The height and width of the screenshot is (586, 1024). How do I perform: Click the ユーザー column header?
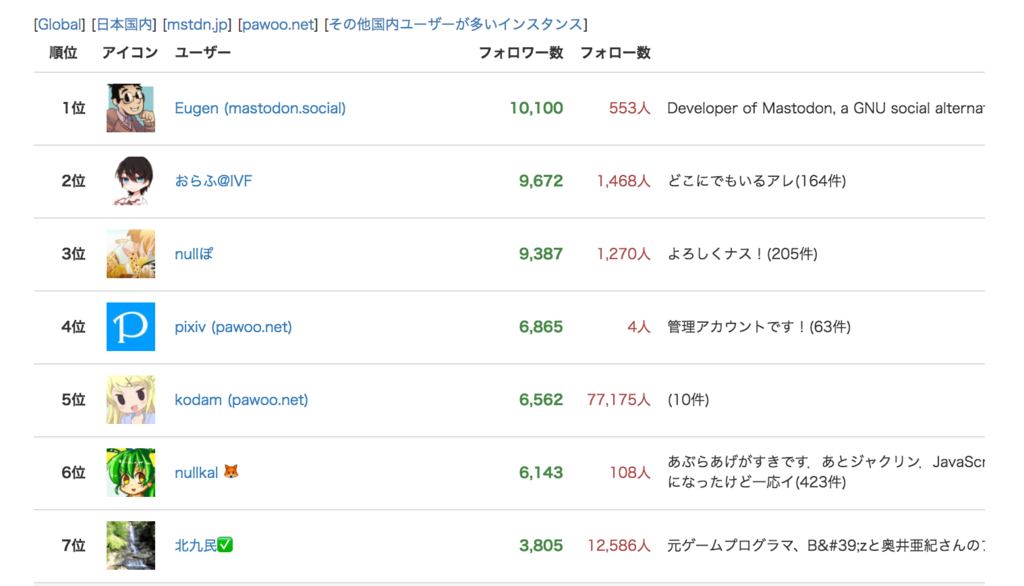pyautogui.click(x=202, y=53)
